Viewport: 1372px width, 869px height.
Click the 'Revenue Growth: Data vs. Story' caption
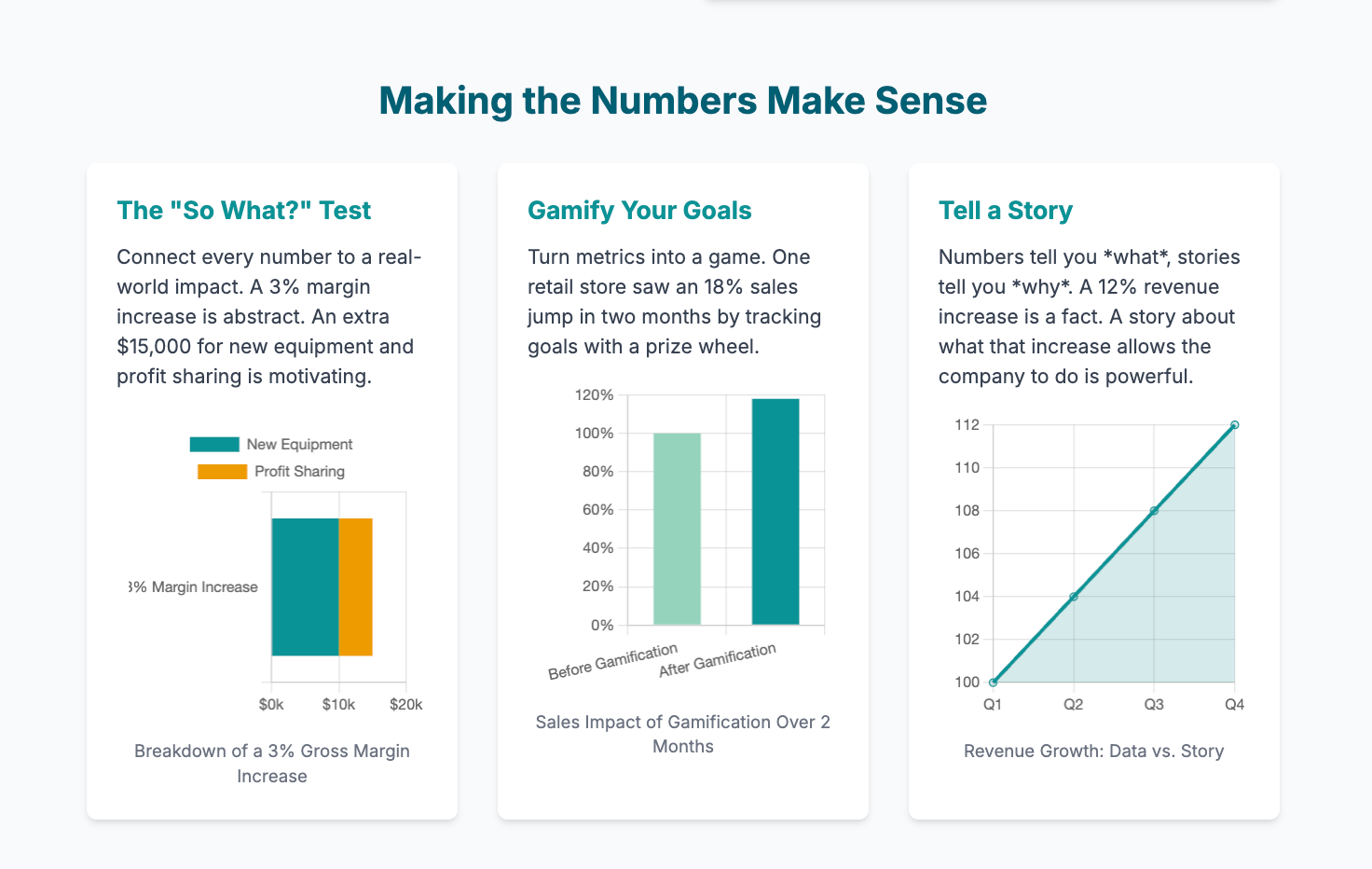(x=1093, y=752)
